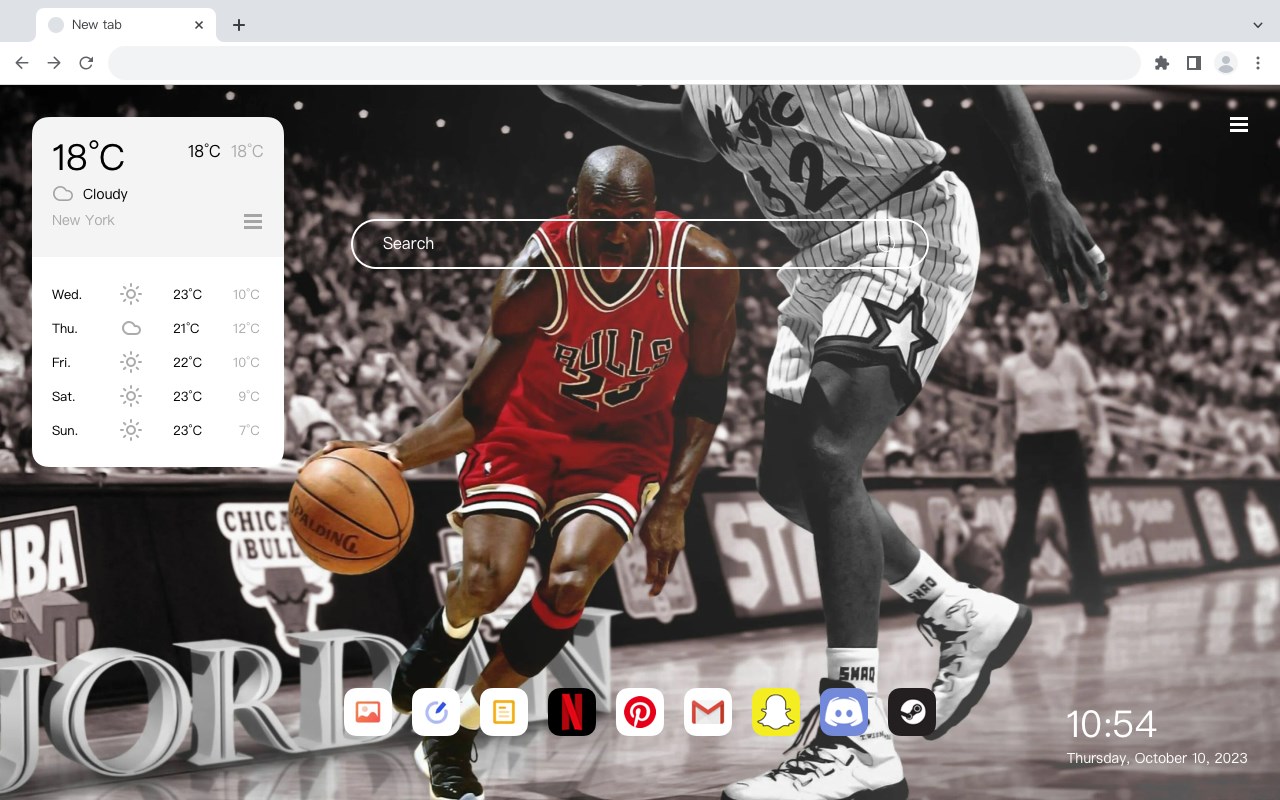Open the Chrome profile avatar
The image size is (1280, 800).
coord(1226,63)
